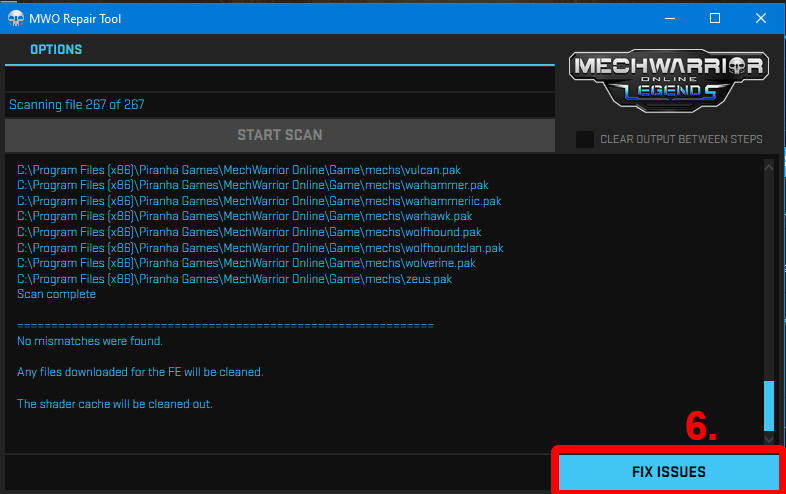Click the blue scrollbar thumb in output
786x494 pixels.
[768, 404]
